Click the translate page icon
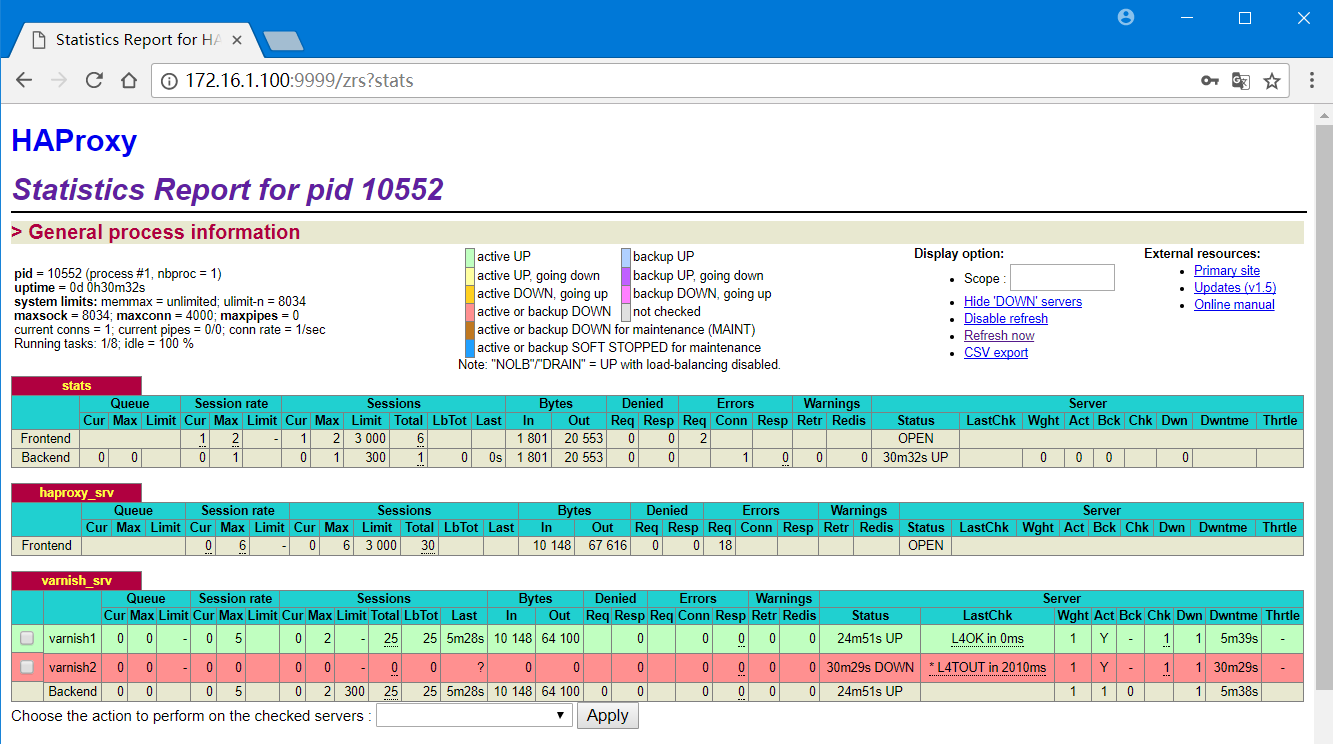This screenshot has height=744, width=1333. click(1241, 81)
